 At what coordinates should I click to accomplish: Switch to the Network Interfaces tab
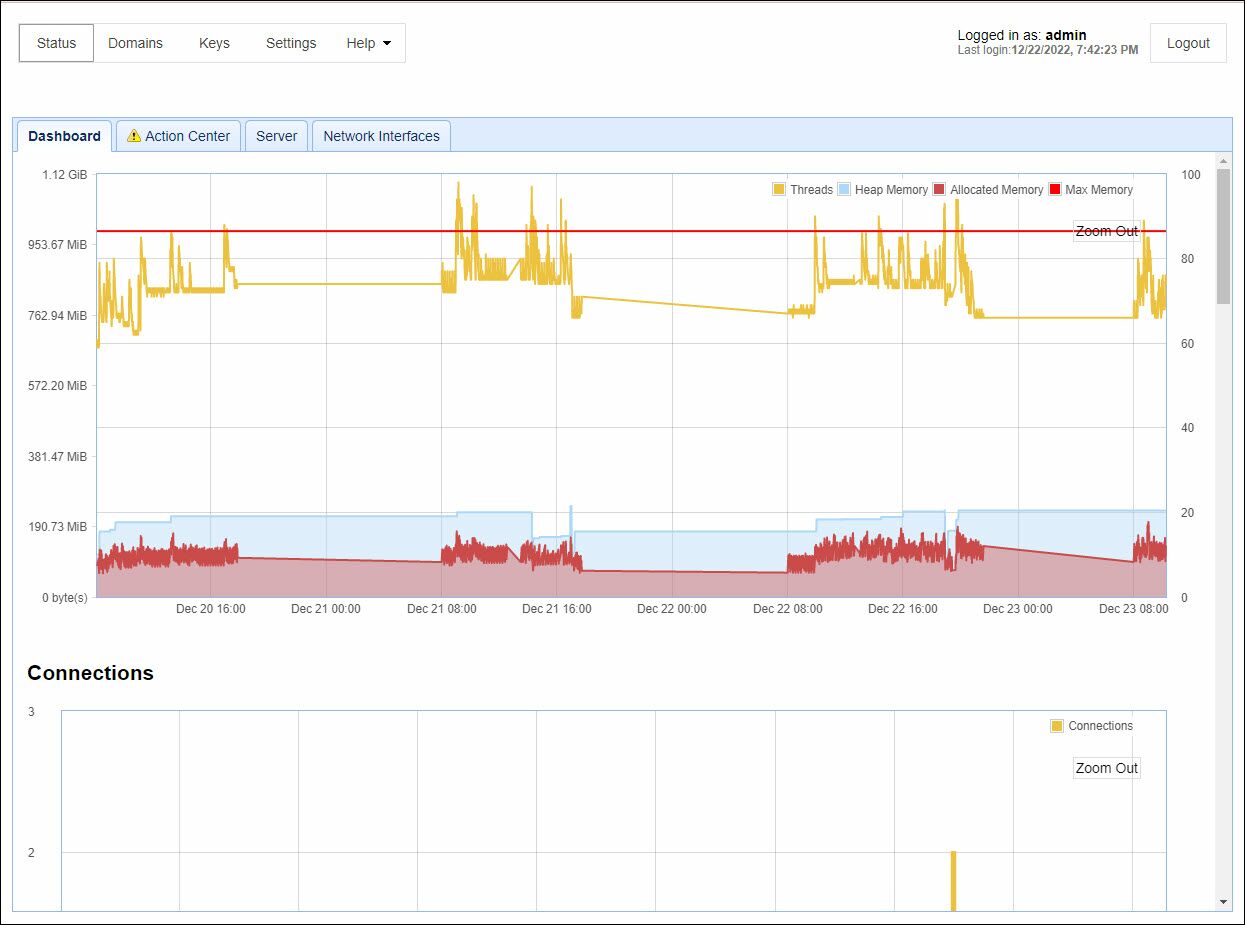tap(381, 136)
